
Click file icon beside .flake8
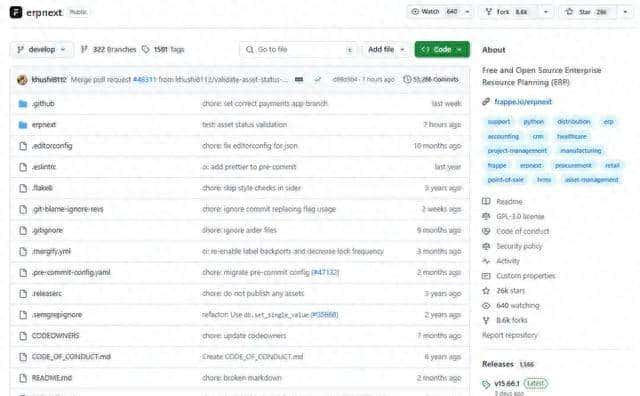point(23,188)
